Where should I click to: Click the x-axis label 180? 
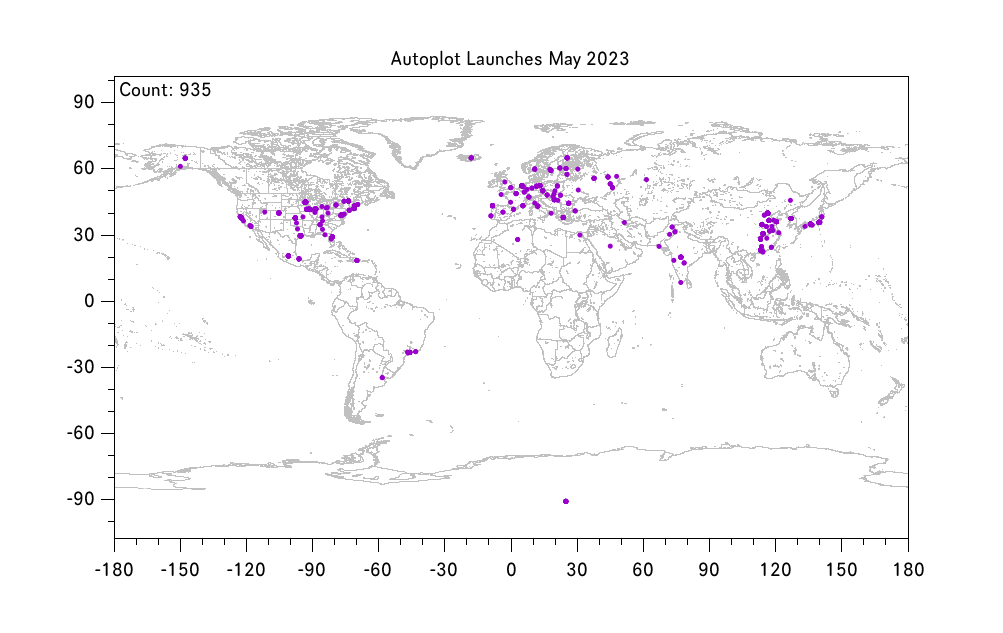click(908, 570)
